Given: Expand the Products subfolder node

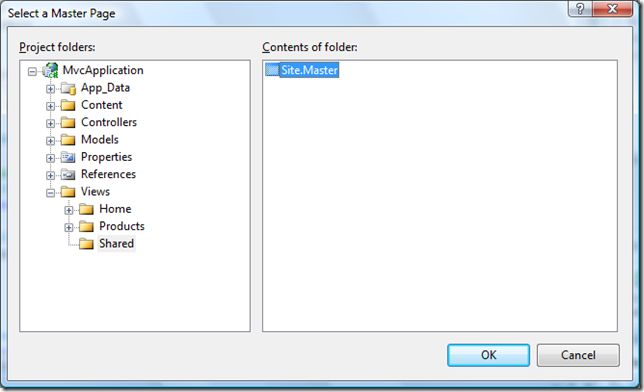Looking at the screenshot, I should tap(69, 228).
